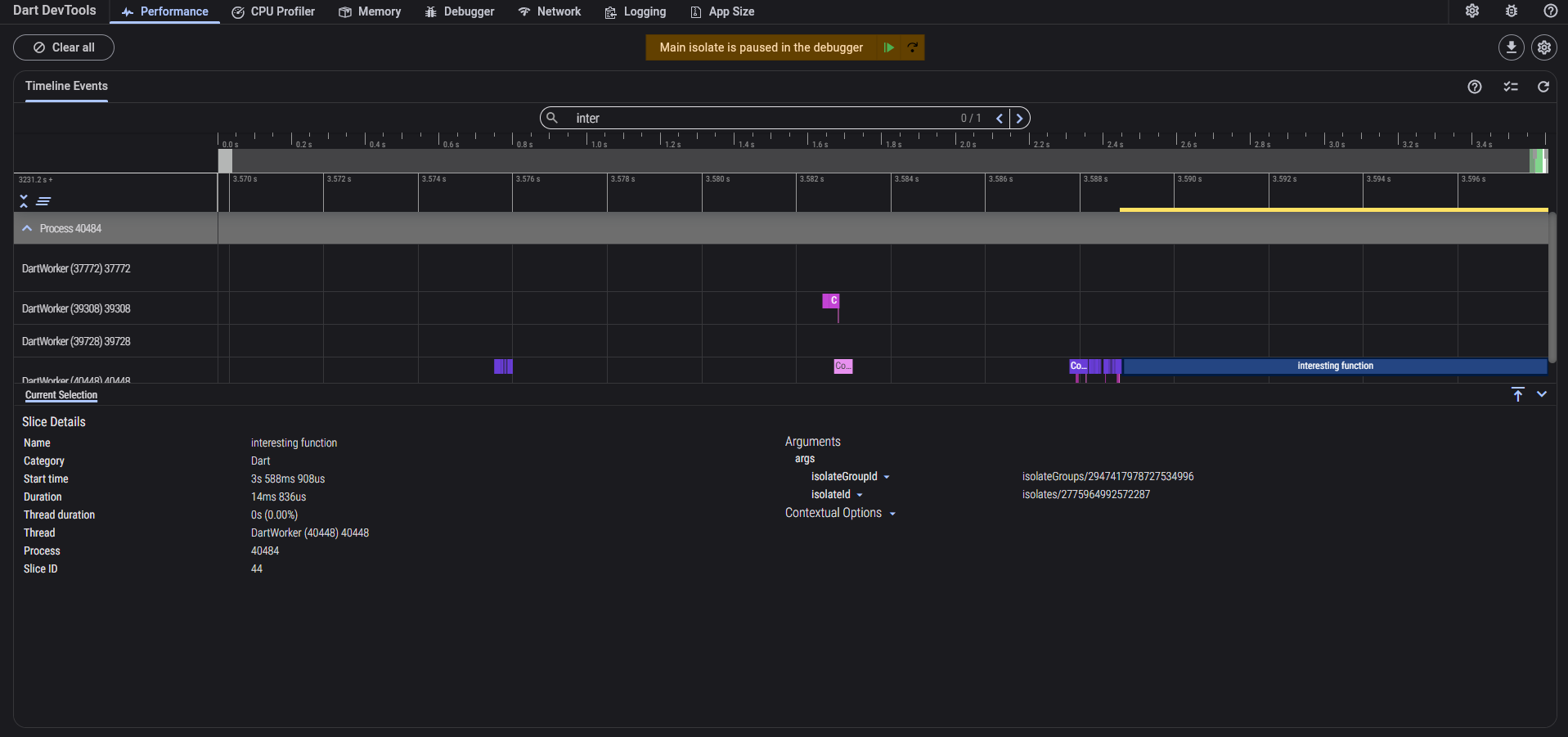The image size is (1568, 737).
Task: Click the isolateGroups/2947417978727534996 value
Action: (x=1108, y=476)
